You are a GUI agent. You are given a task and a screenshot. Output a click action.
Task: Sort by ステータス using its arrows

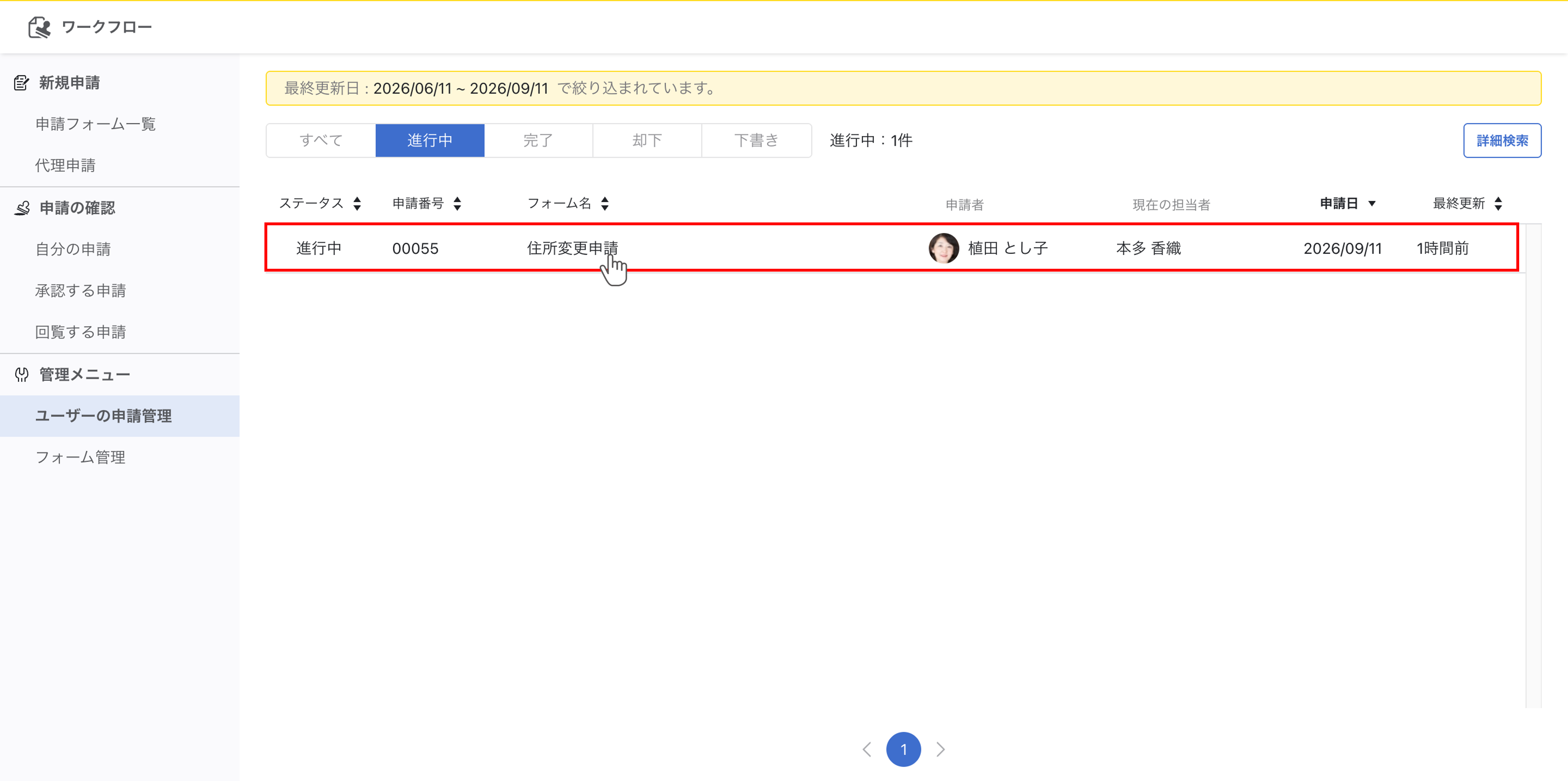(357, 203)
